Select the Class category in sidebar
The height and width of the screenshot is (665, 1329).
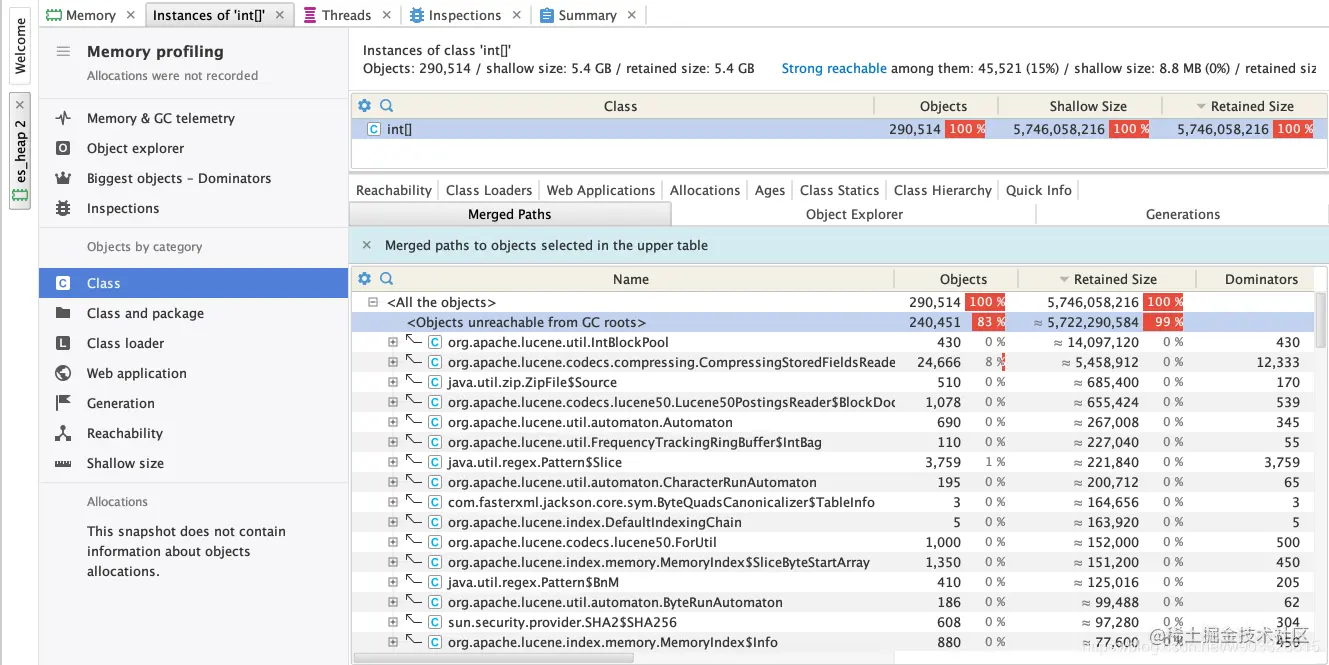tap(193, 283)
